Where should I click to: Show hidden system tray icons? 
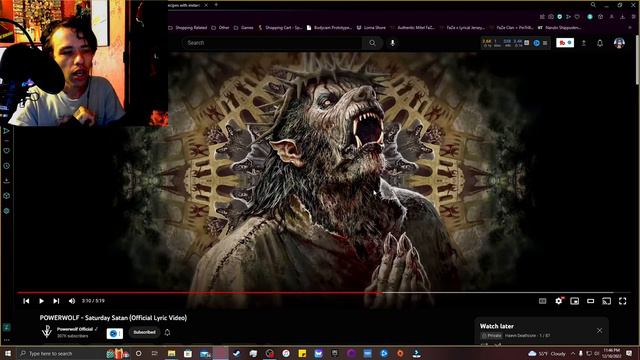(x=573, y=353)
